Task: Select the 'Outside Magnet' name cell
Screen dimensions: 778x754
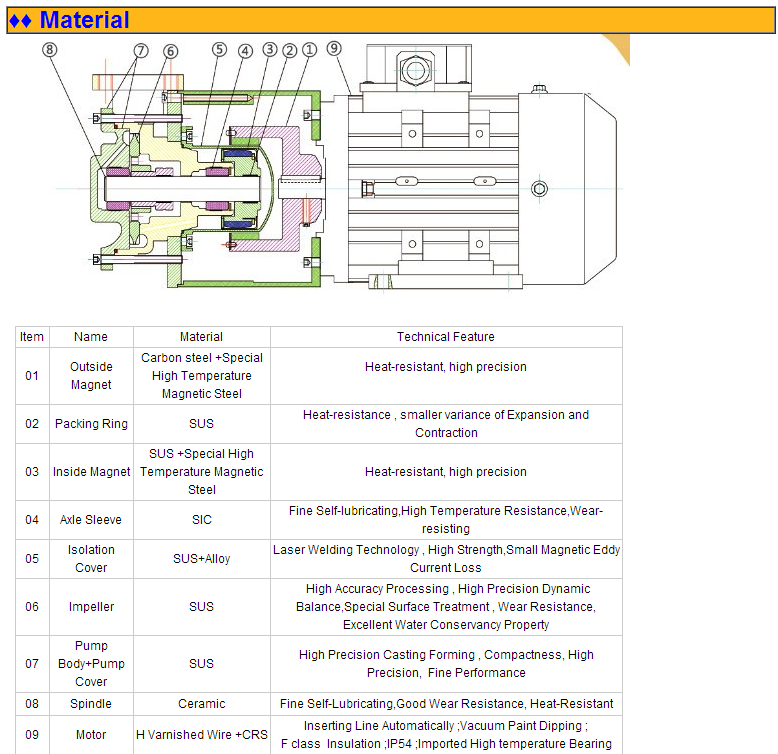Action: [91, 376]
